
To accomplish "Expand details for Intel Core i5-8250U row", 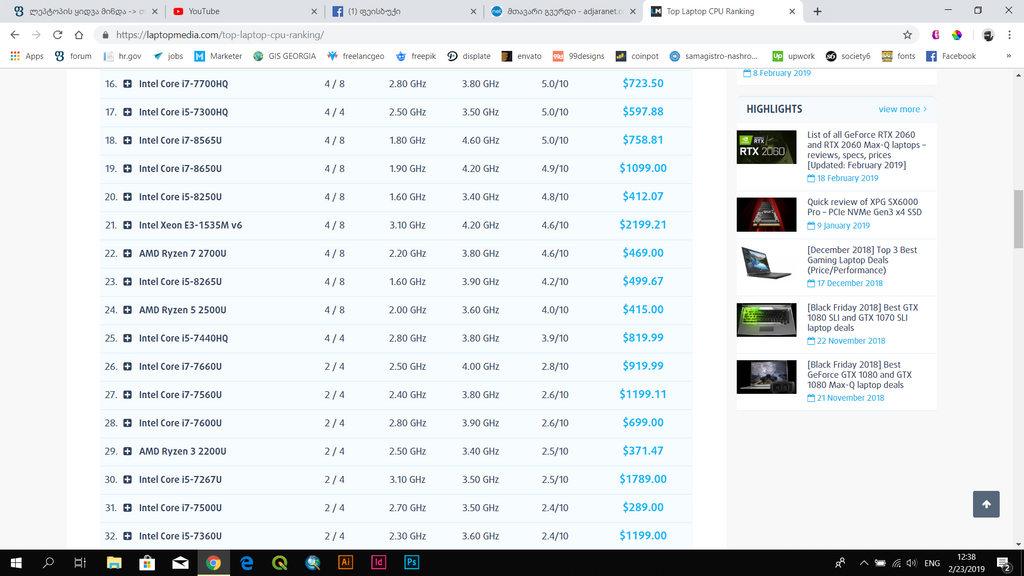I will pyautogui.click(x=127, y=197).
